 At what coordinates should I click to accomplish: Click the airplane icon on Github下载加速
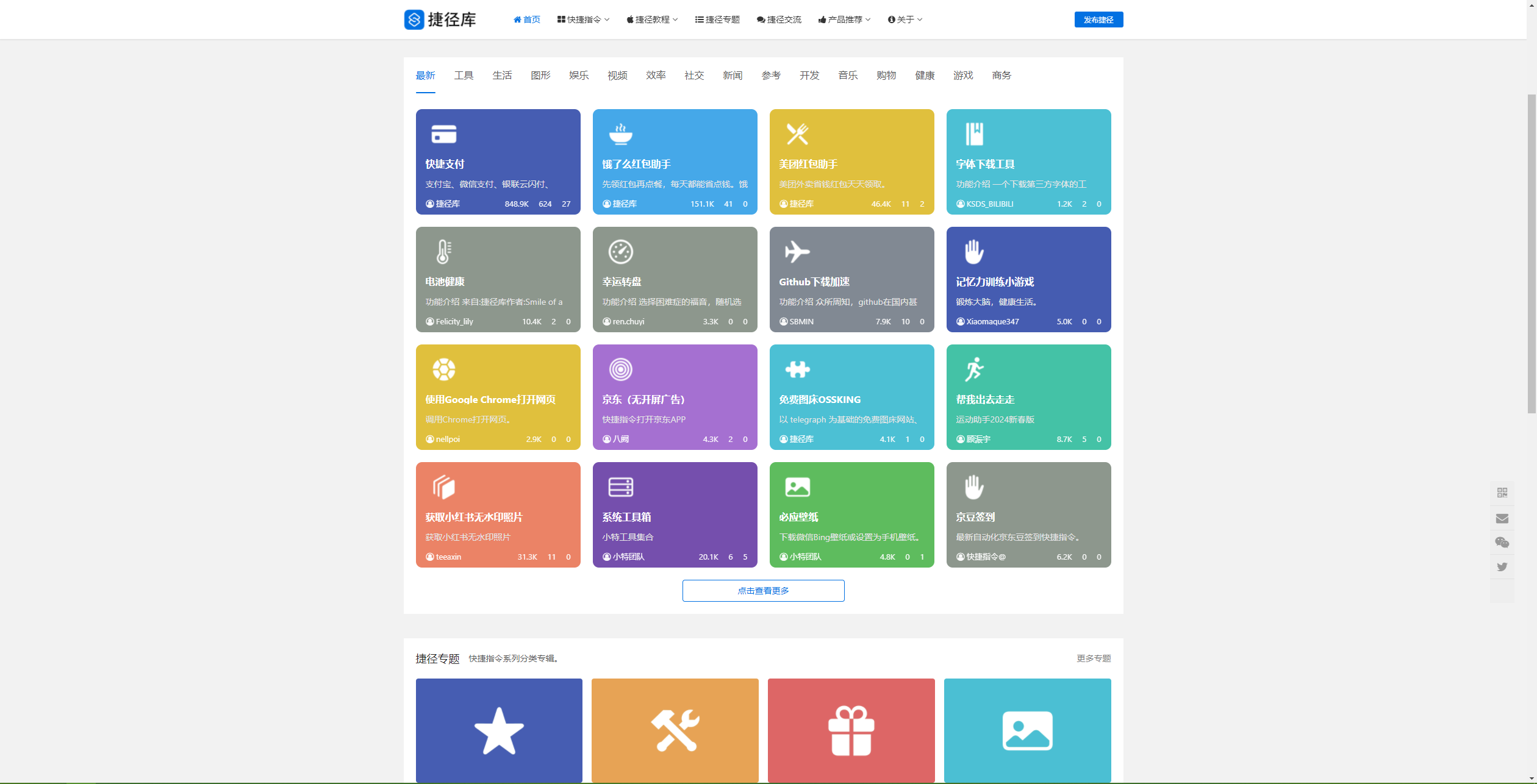point(797,251)
